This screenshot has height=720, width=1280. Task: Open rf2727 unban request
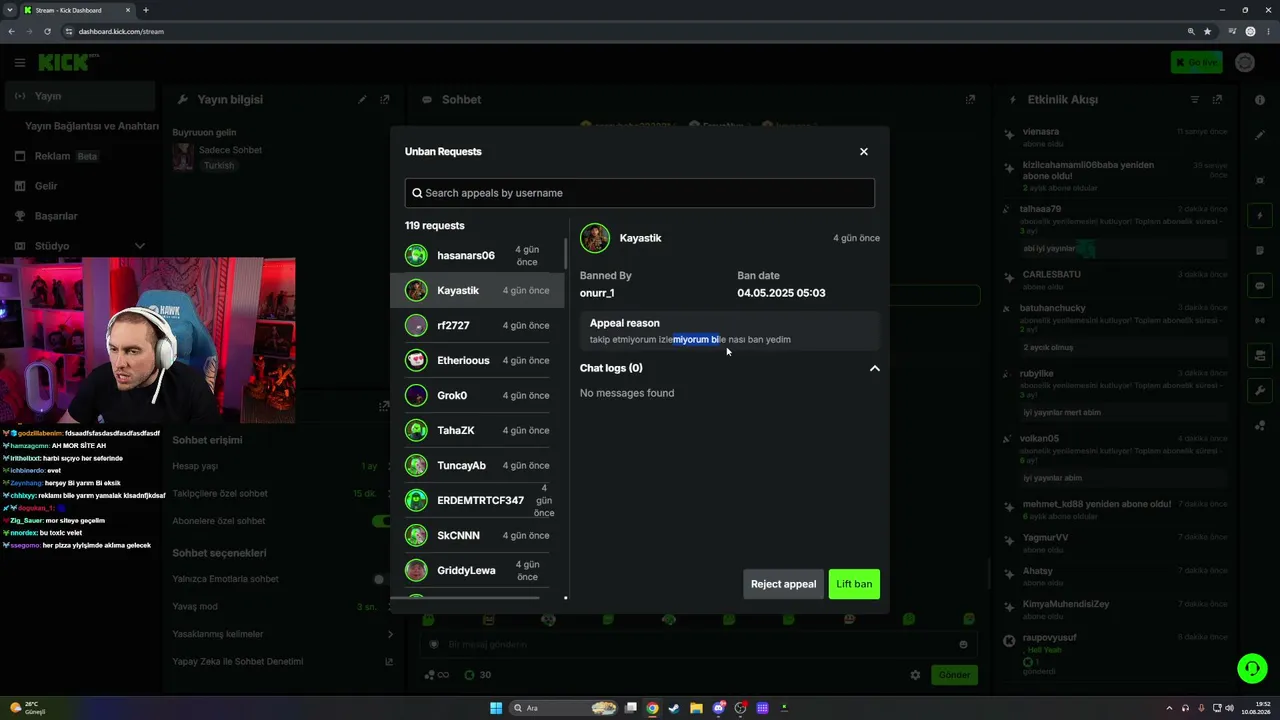478,325
